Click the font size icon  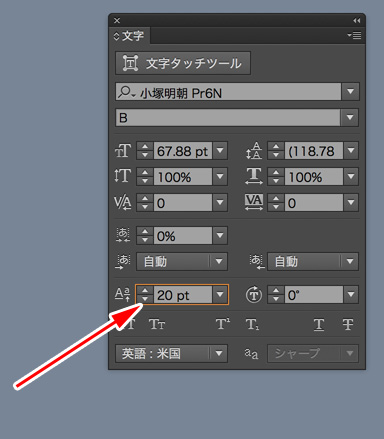coord(123,151)
